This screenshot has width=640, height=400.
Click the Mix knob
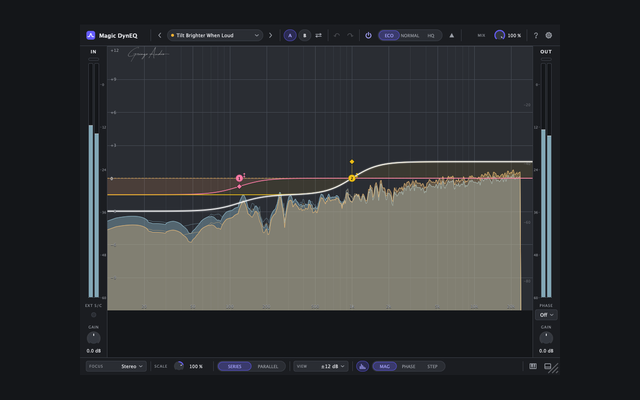coord(499,36)
